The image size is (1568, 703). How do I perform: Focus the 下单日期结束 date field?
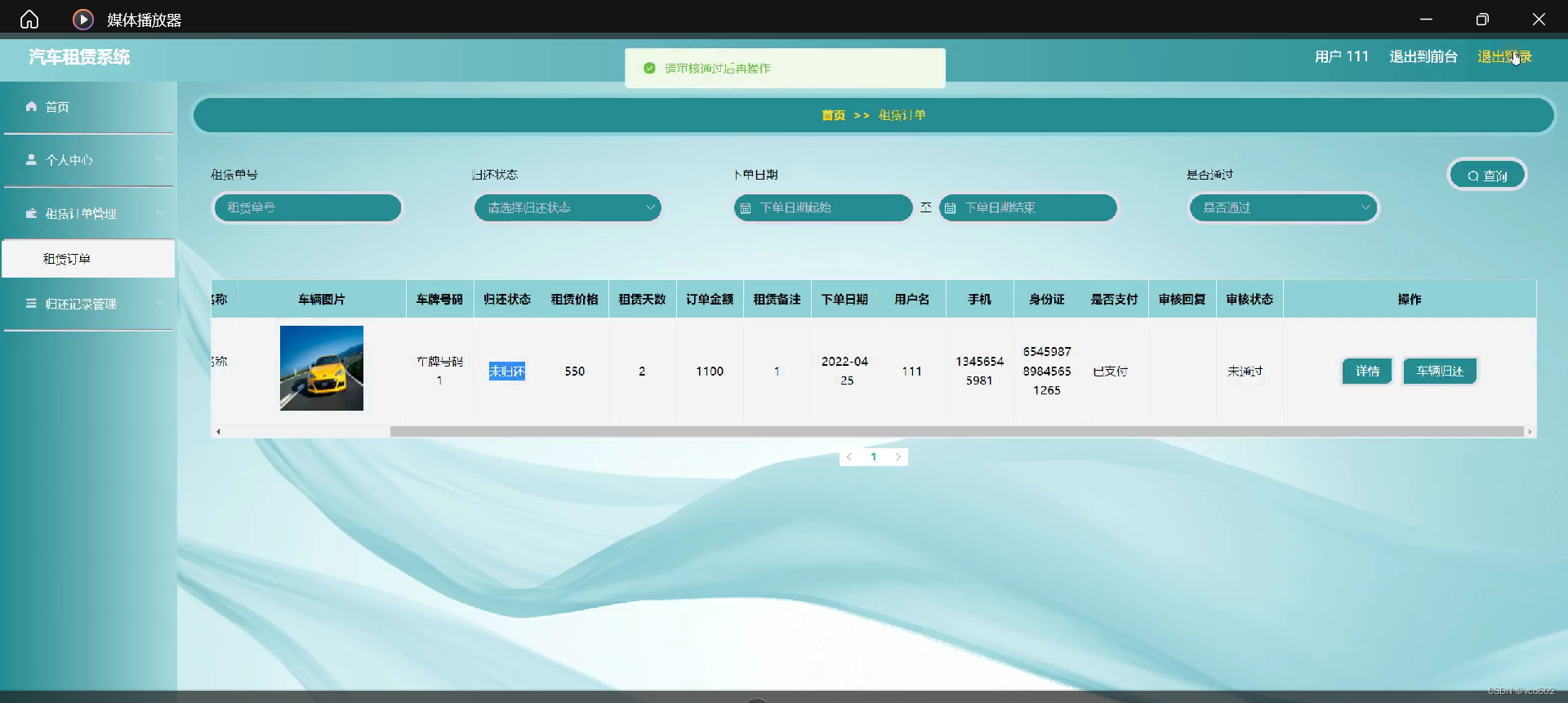coord(1028,208)
